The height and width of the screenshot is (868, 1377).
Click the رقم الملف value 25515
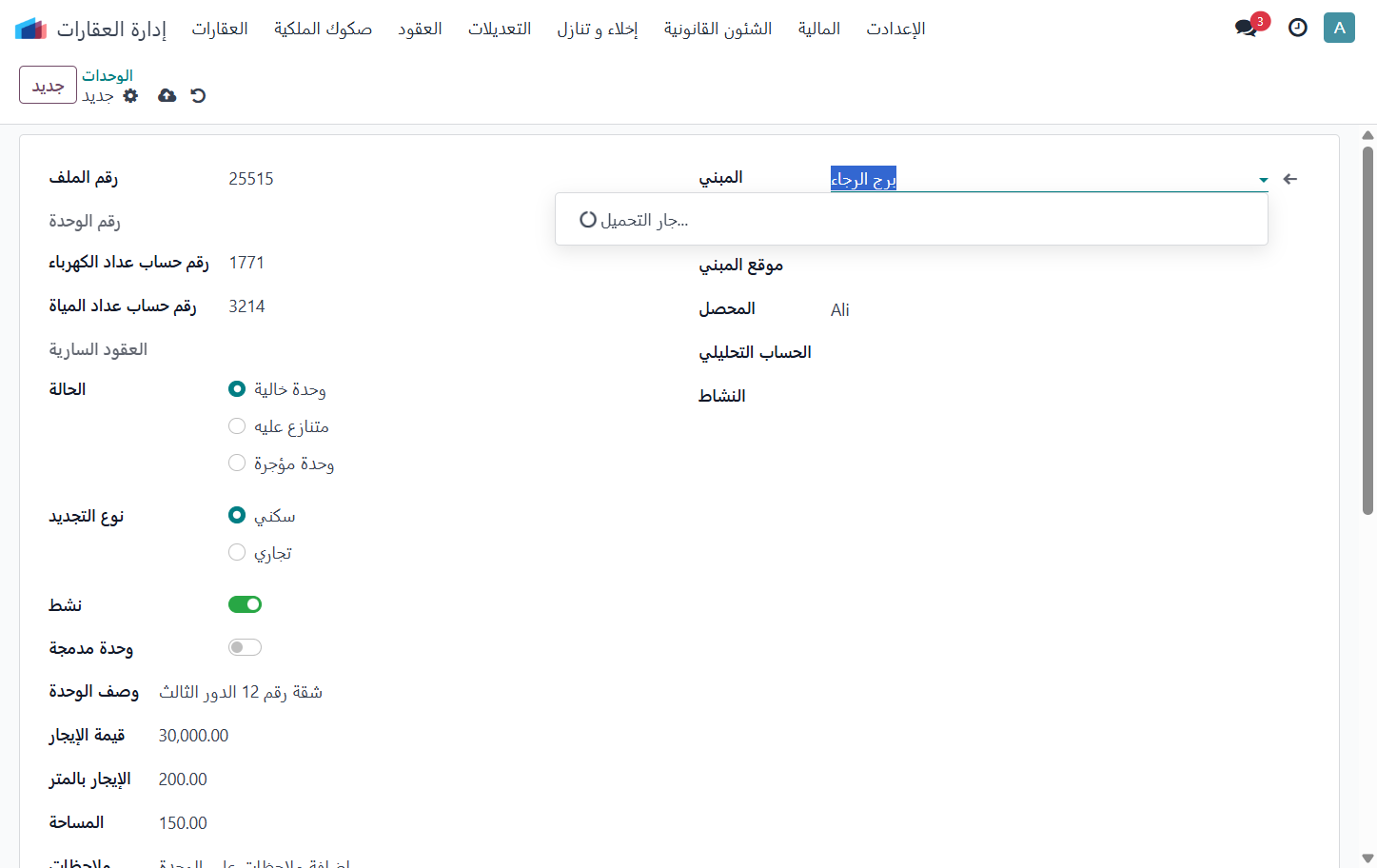click(251, 179)
